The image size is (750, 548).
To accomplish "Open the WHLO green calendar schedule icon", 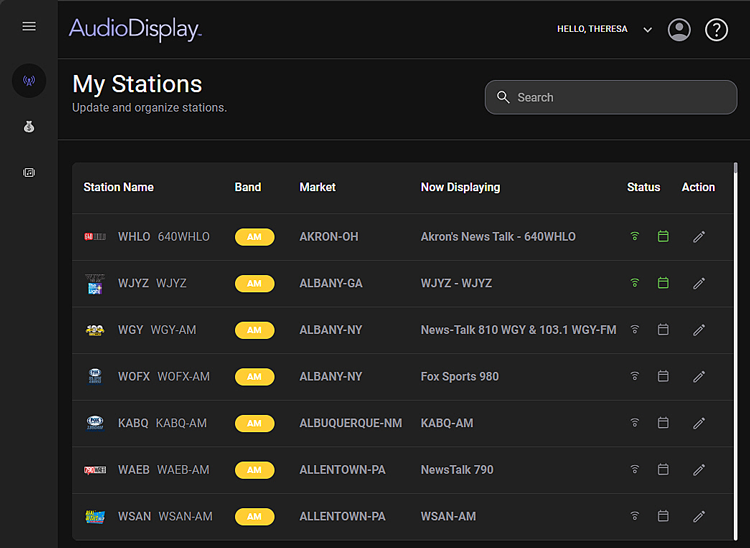I will pyautogui.click(x=663, y=236).
